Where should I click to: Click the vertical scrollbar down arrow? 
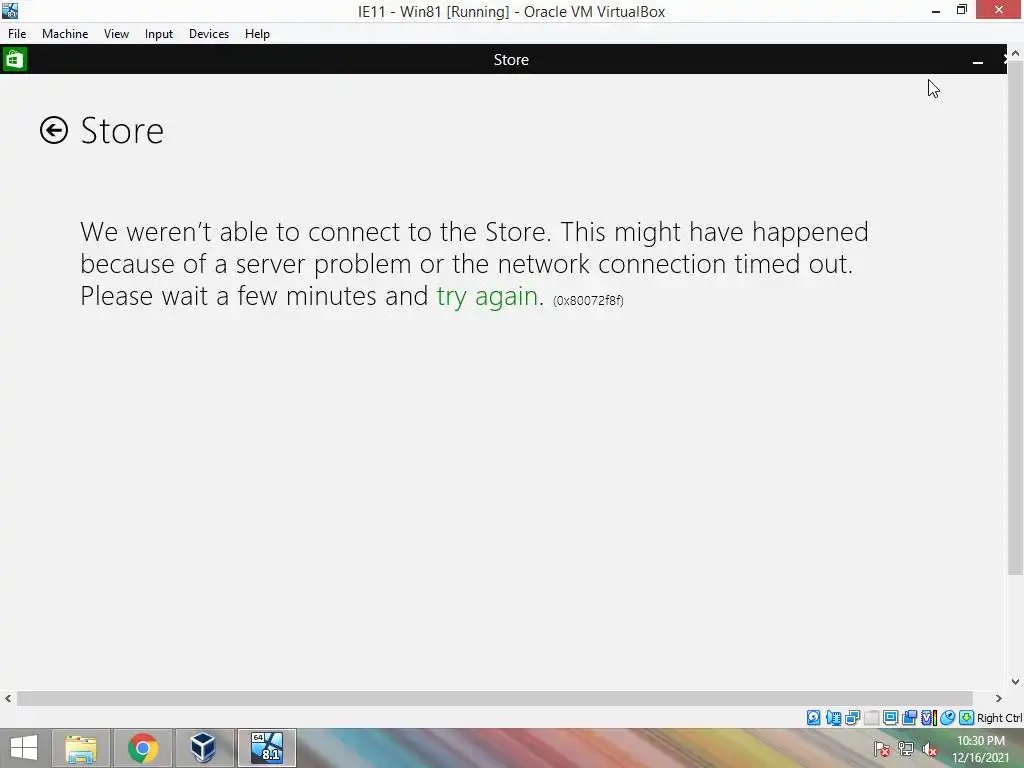pos(1016,682)
